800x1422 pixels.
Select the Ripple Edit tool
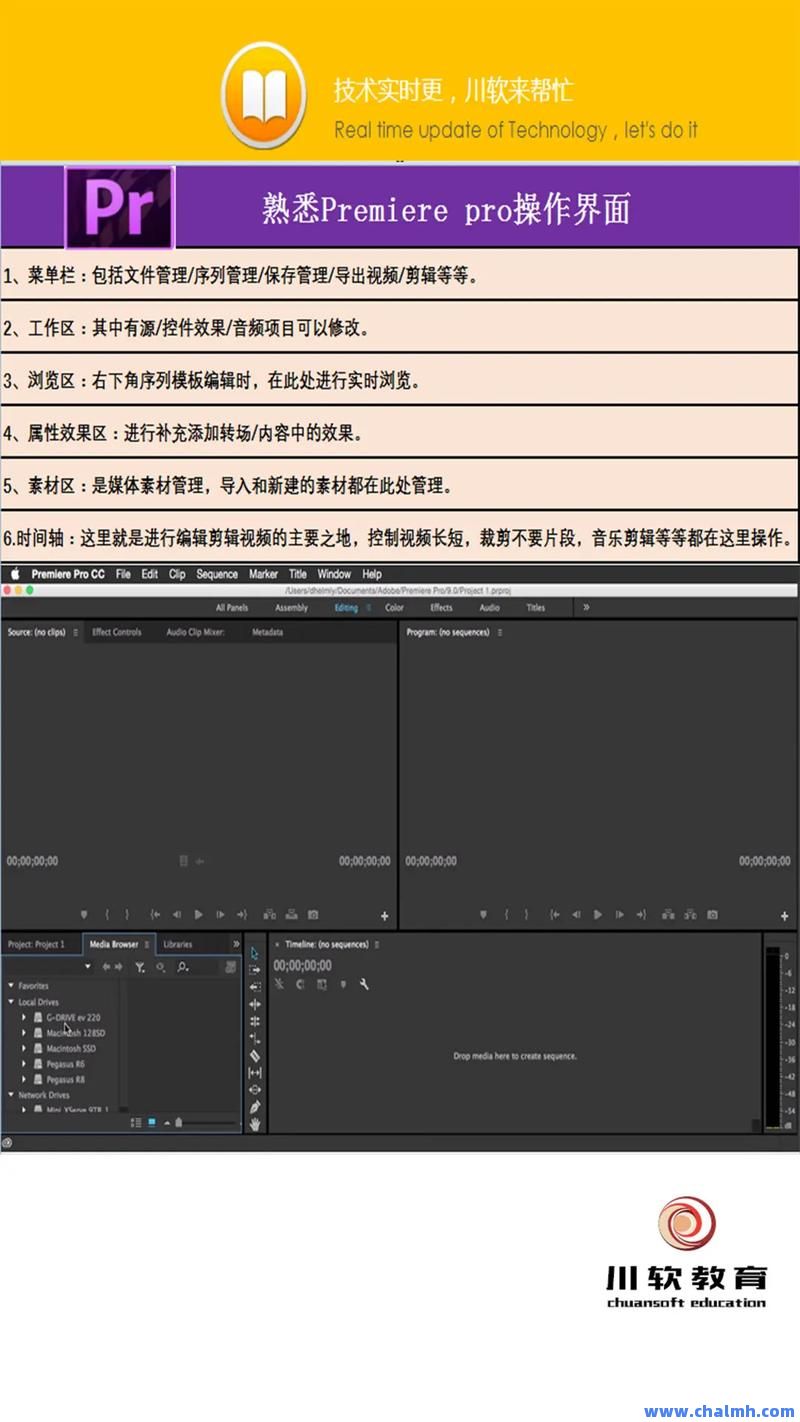[255, 1004]
